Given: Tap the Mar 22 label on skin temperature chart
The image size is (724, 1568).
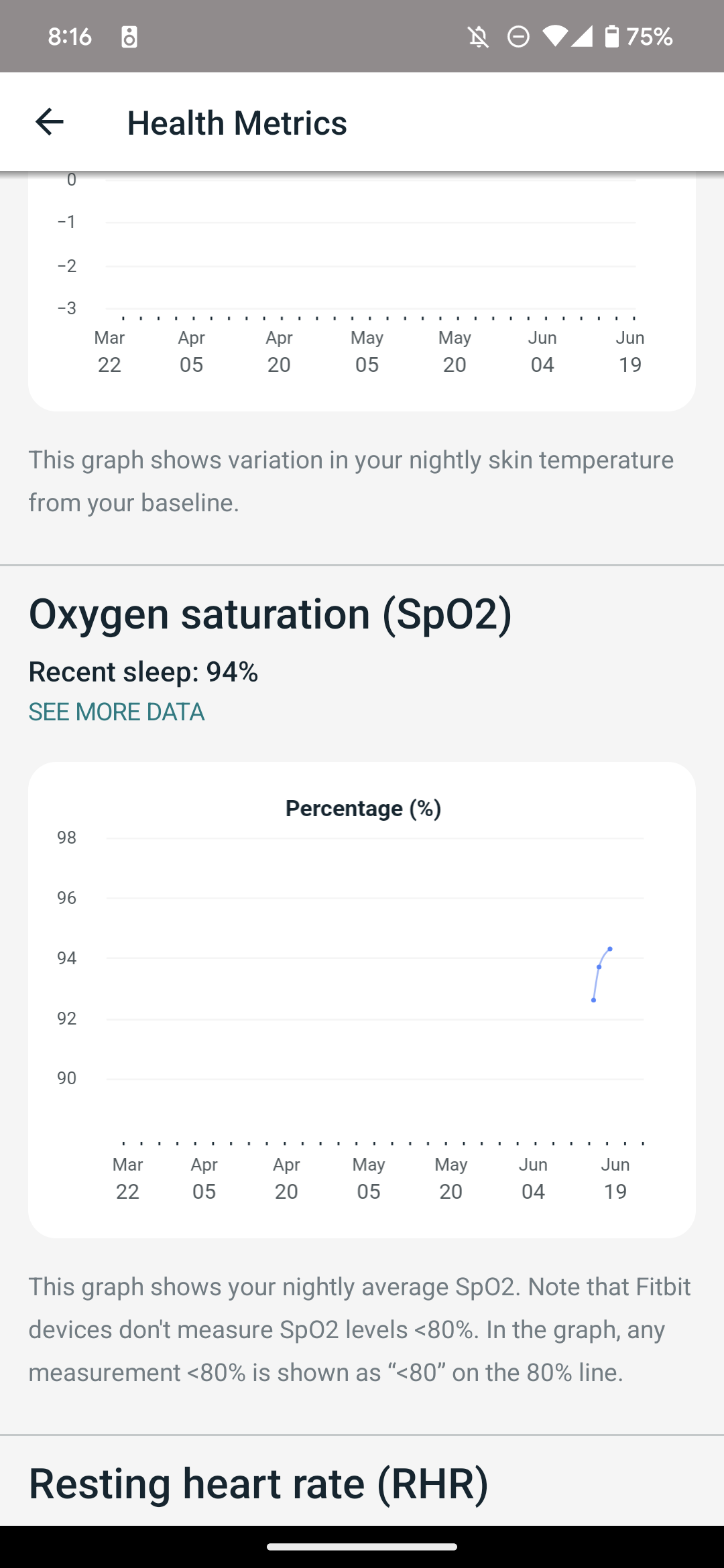Looking at the screenshot, I should point(109,351).
